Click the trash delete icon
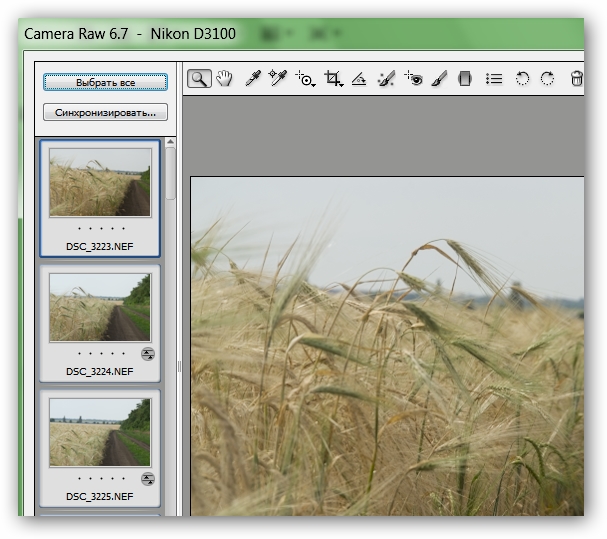The height and width of the screenshot is (539, 607). tap(576, 79)
